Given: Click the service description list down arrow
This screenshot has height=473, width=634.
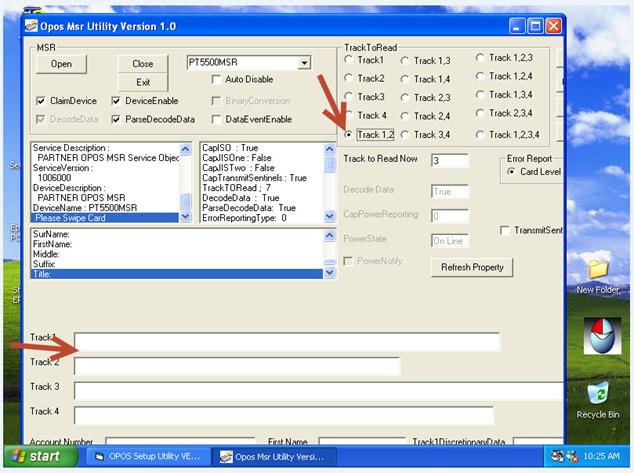Looking at the screenshot, I should click(x=185, y=216).
